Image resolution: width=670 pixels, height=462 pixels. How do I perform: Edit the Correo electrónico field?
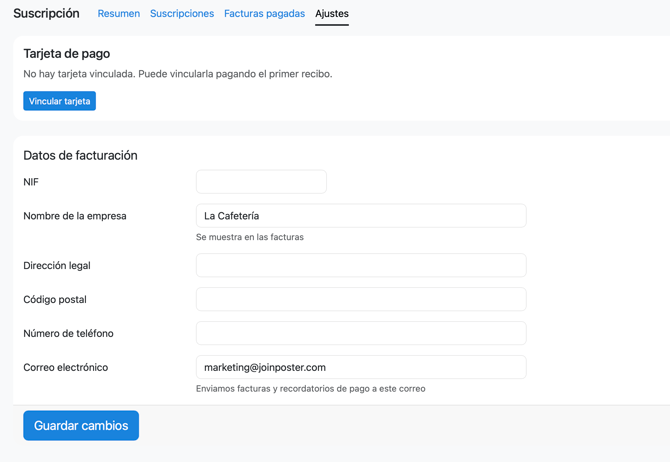click(x=361, y=367)
